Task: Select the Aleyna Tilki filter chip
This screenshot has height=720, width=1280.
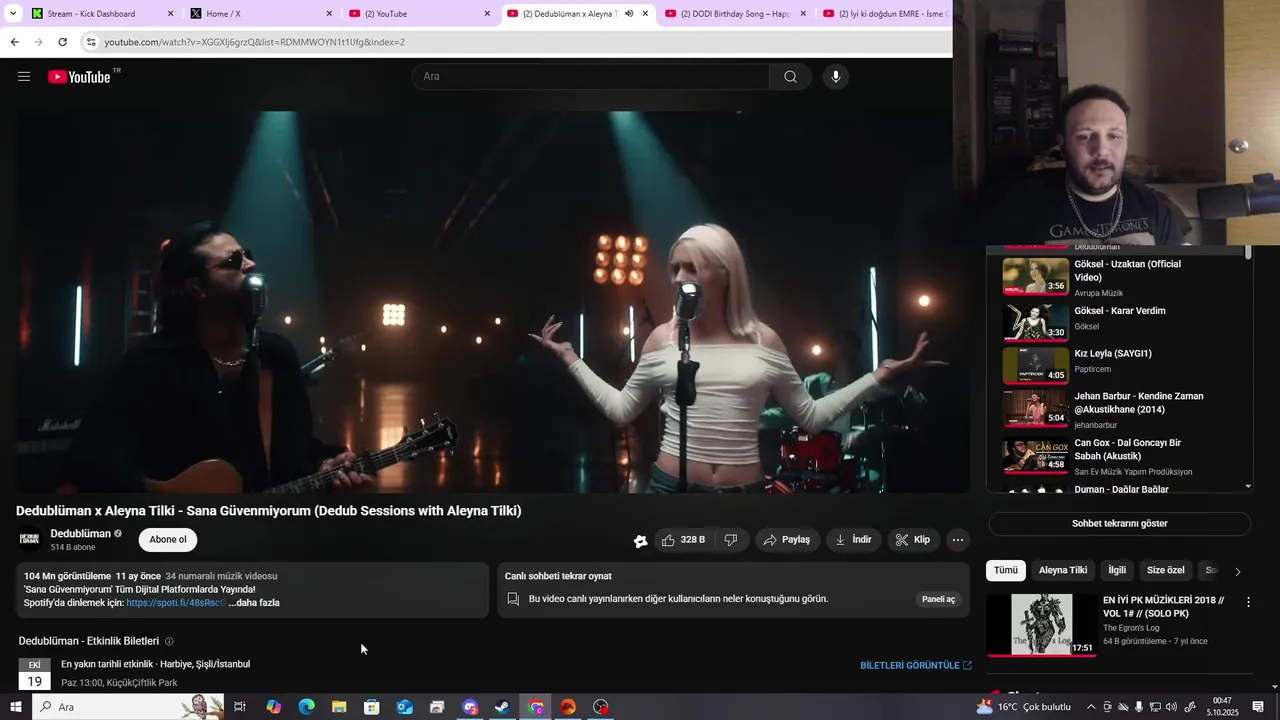Action: (1063, 570)
